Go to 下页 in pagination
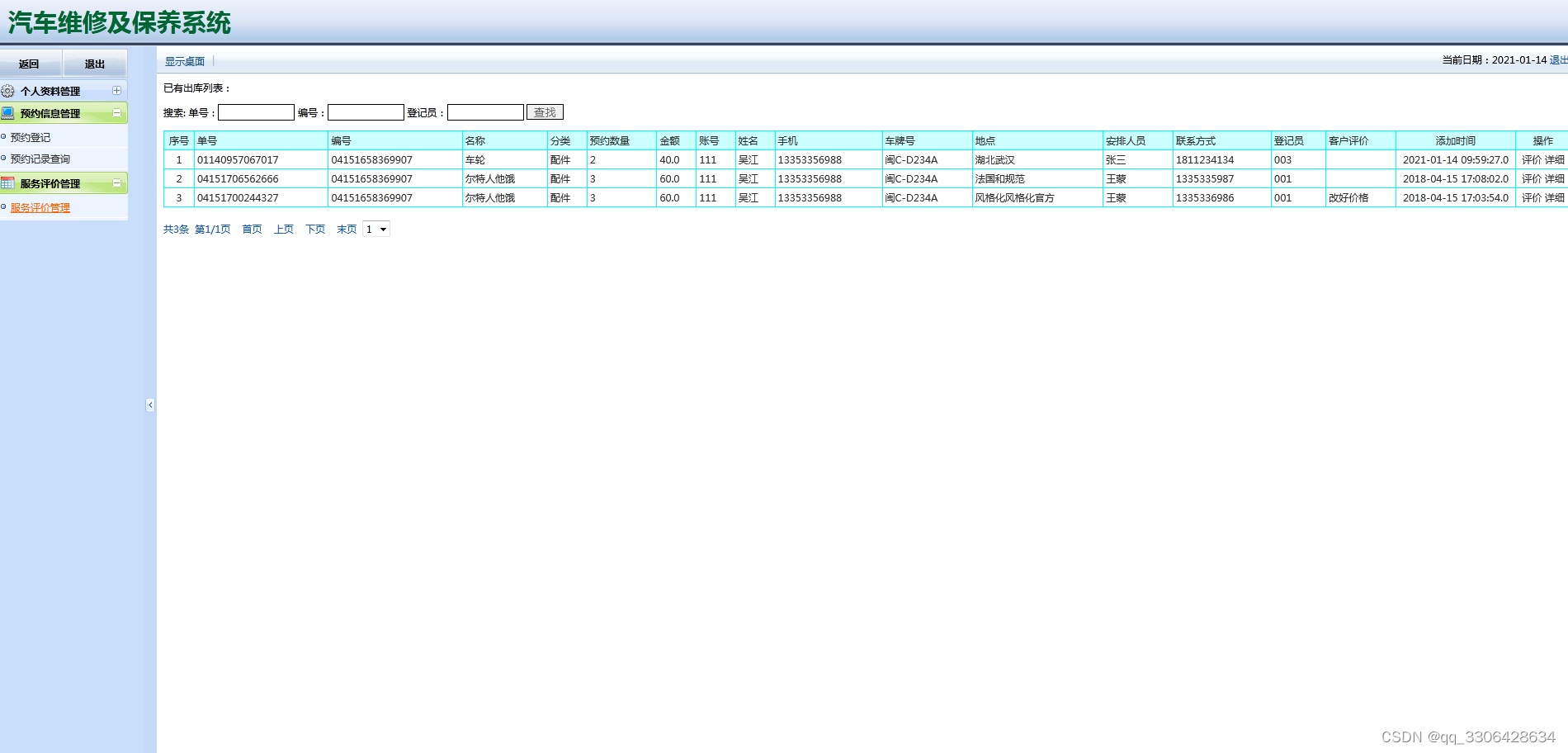 click(x=315, y=230)
